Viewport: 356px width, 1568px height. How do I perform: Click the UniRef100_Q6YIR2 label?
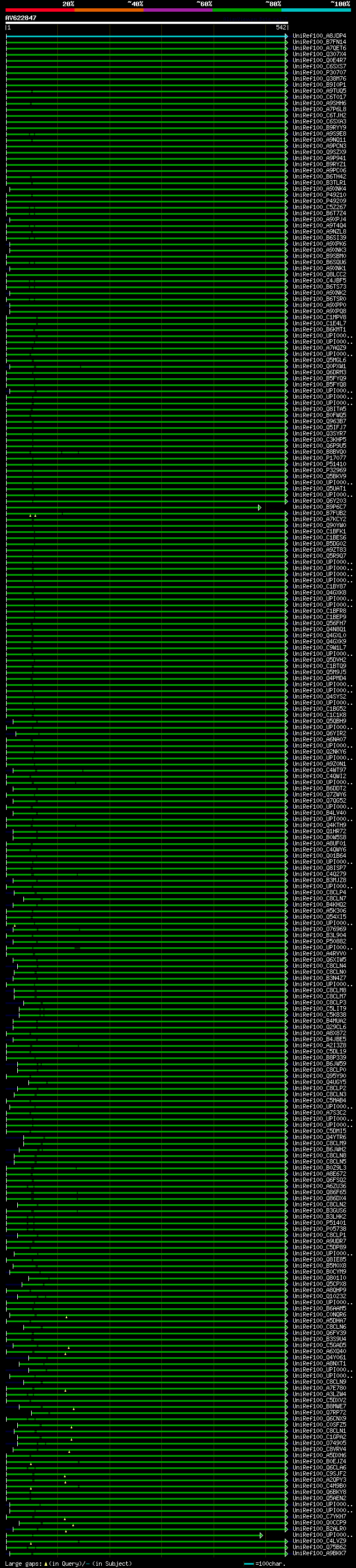(x=319, y=734)
